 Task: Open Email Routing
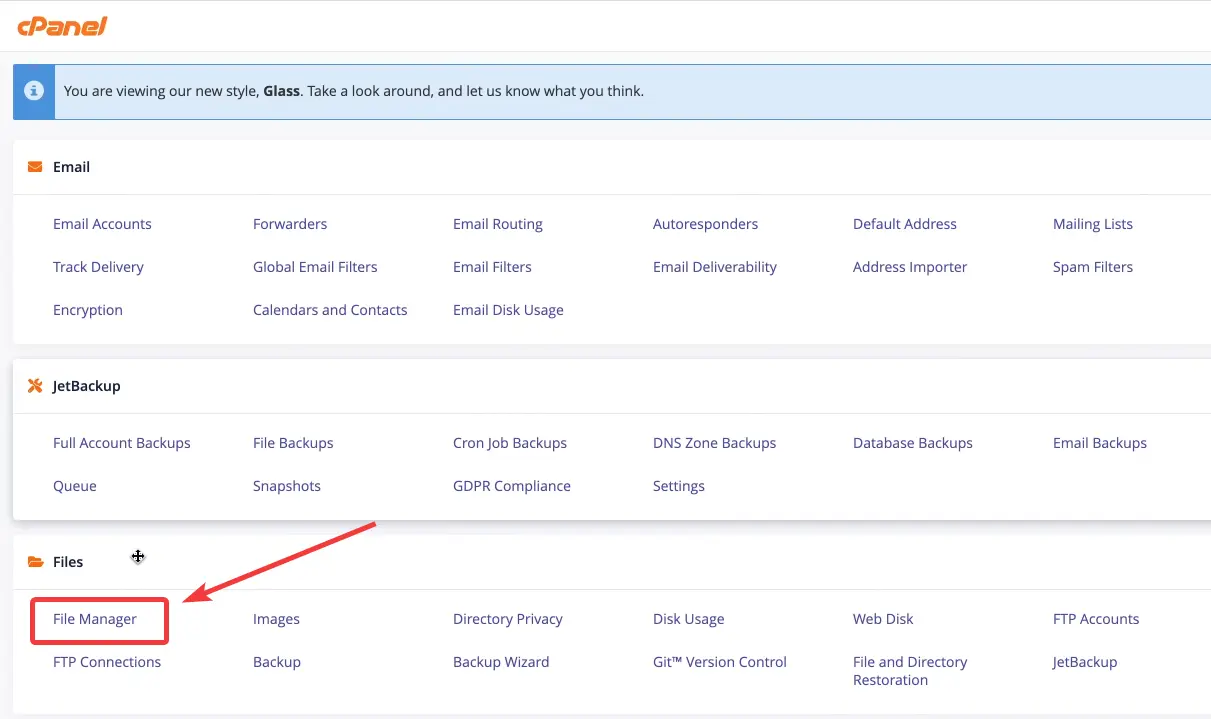(498, 224)
